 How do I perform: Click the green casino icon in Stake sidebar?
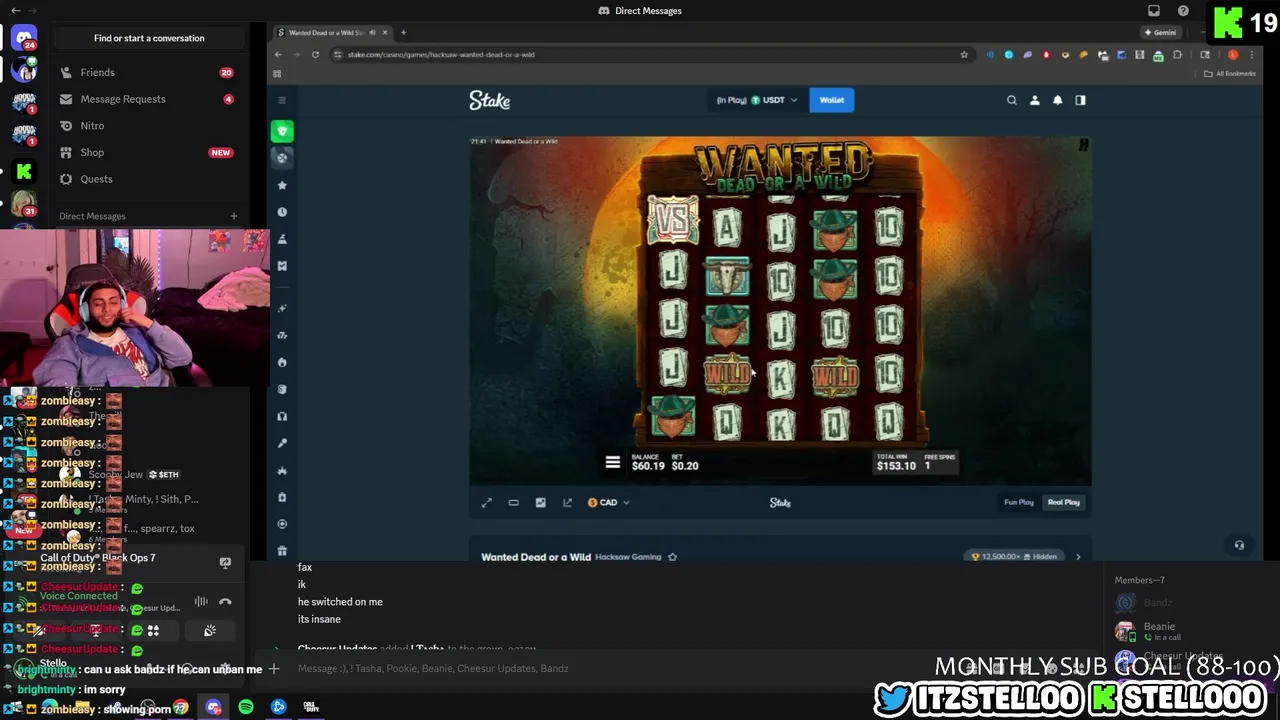point(282,131)
